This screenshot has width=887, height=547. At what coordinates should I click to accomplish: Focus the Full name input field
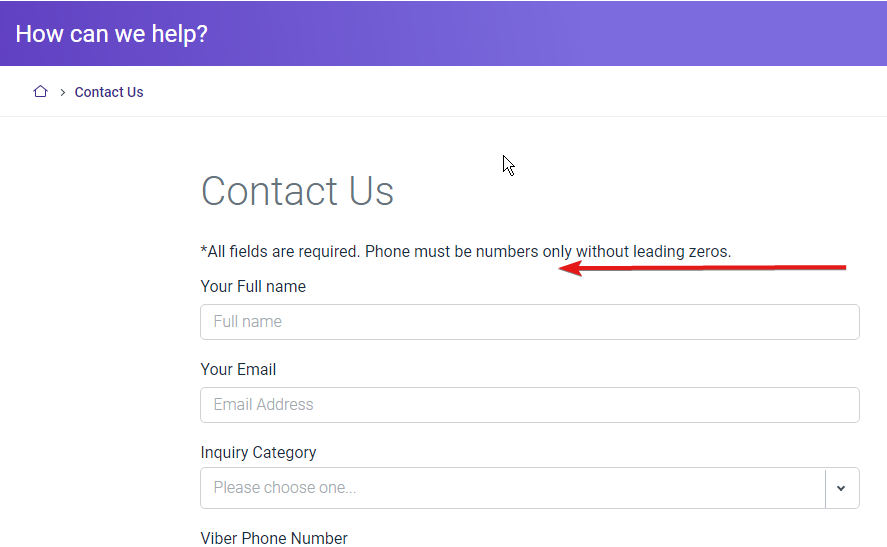(x=529, y=322)
